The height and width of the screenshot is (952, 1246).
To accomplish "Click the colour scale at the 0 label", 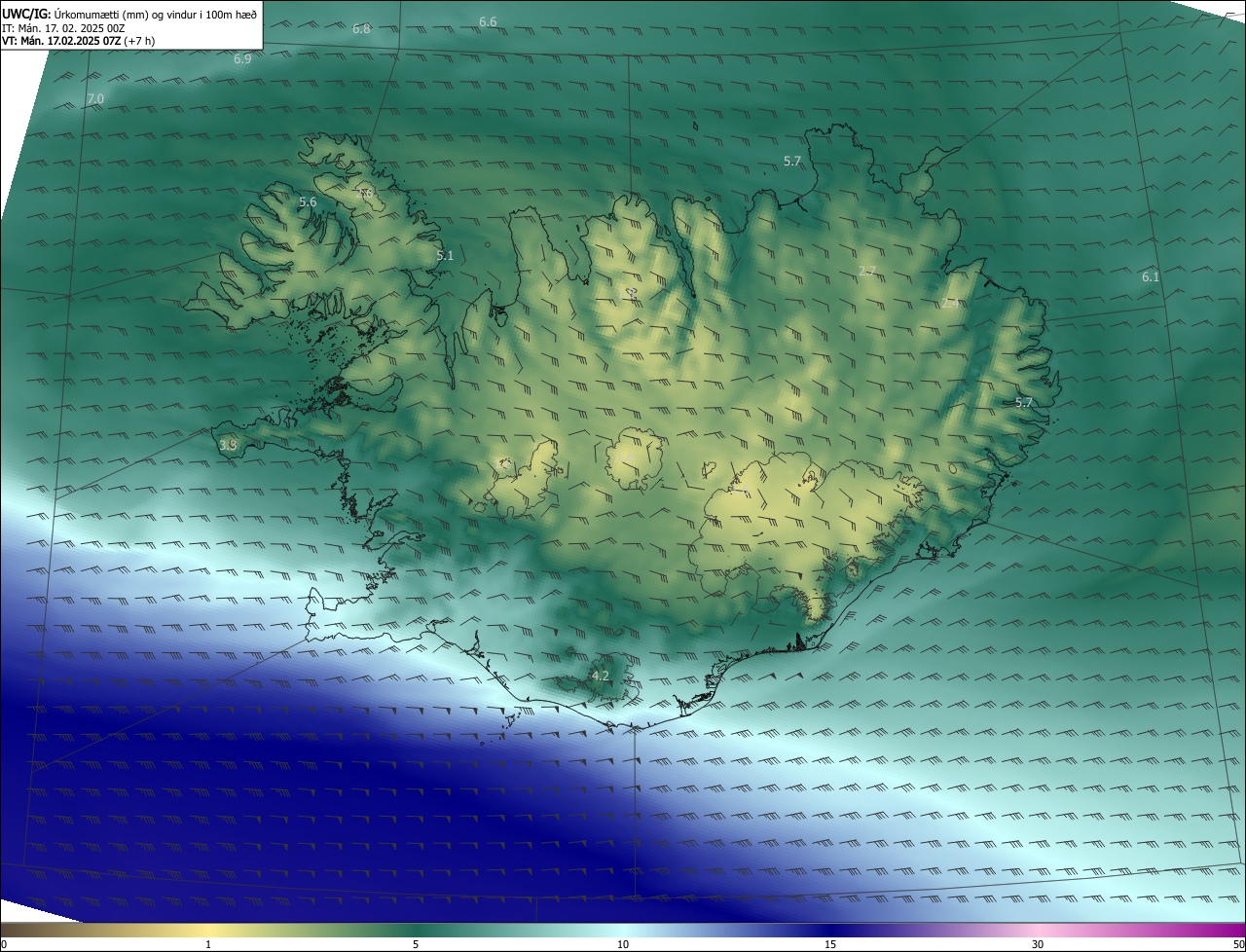I will point(4,944).
